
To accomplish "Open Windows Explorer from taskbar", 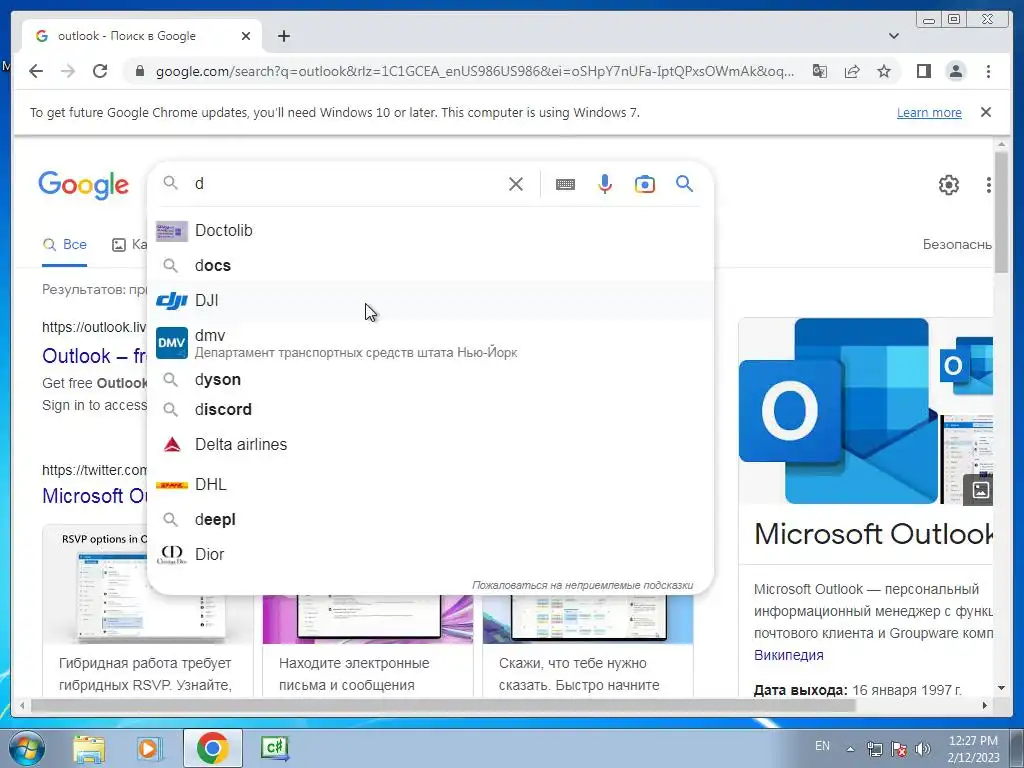I will point(89,748).
